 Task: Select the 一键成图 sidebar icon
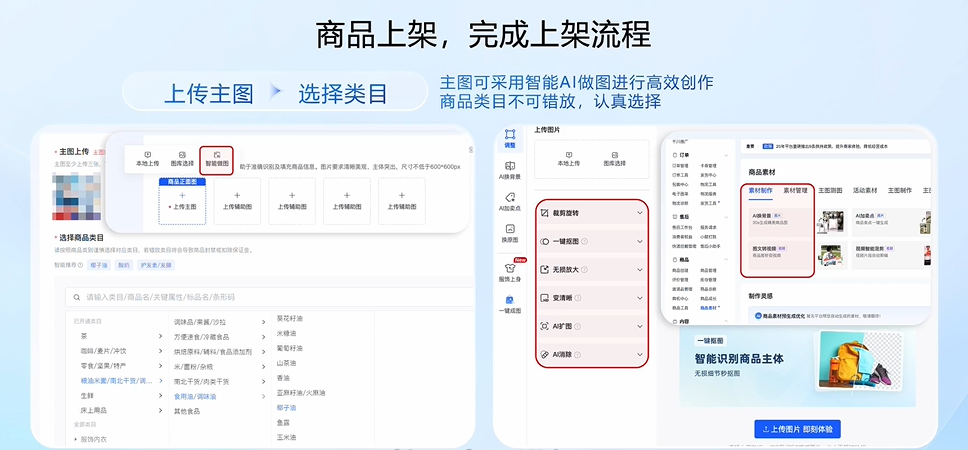point(510,304)
